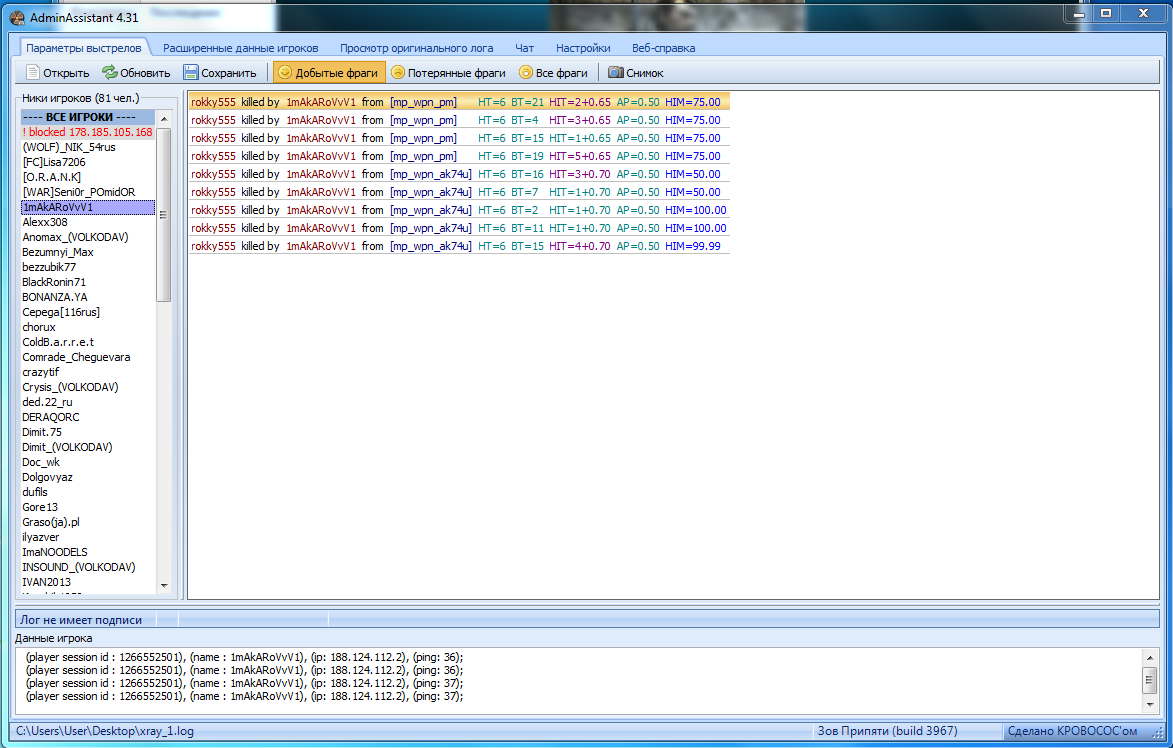Select player BlackRonin71
Screen dimensions: 1173x748
[88, 282]
